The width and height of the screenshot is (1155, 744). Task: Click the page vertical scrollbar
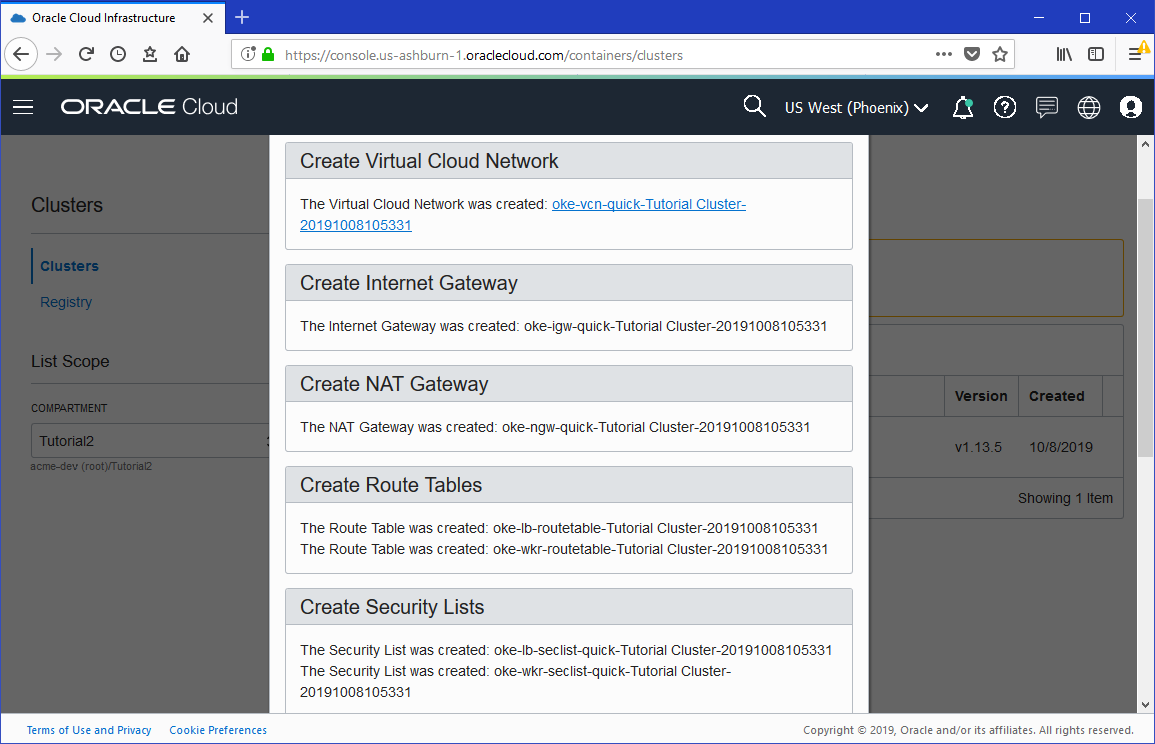(1145, 330)
